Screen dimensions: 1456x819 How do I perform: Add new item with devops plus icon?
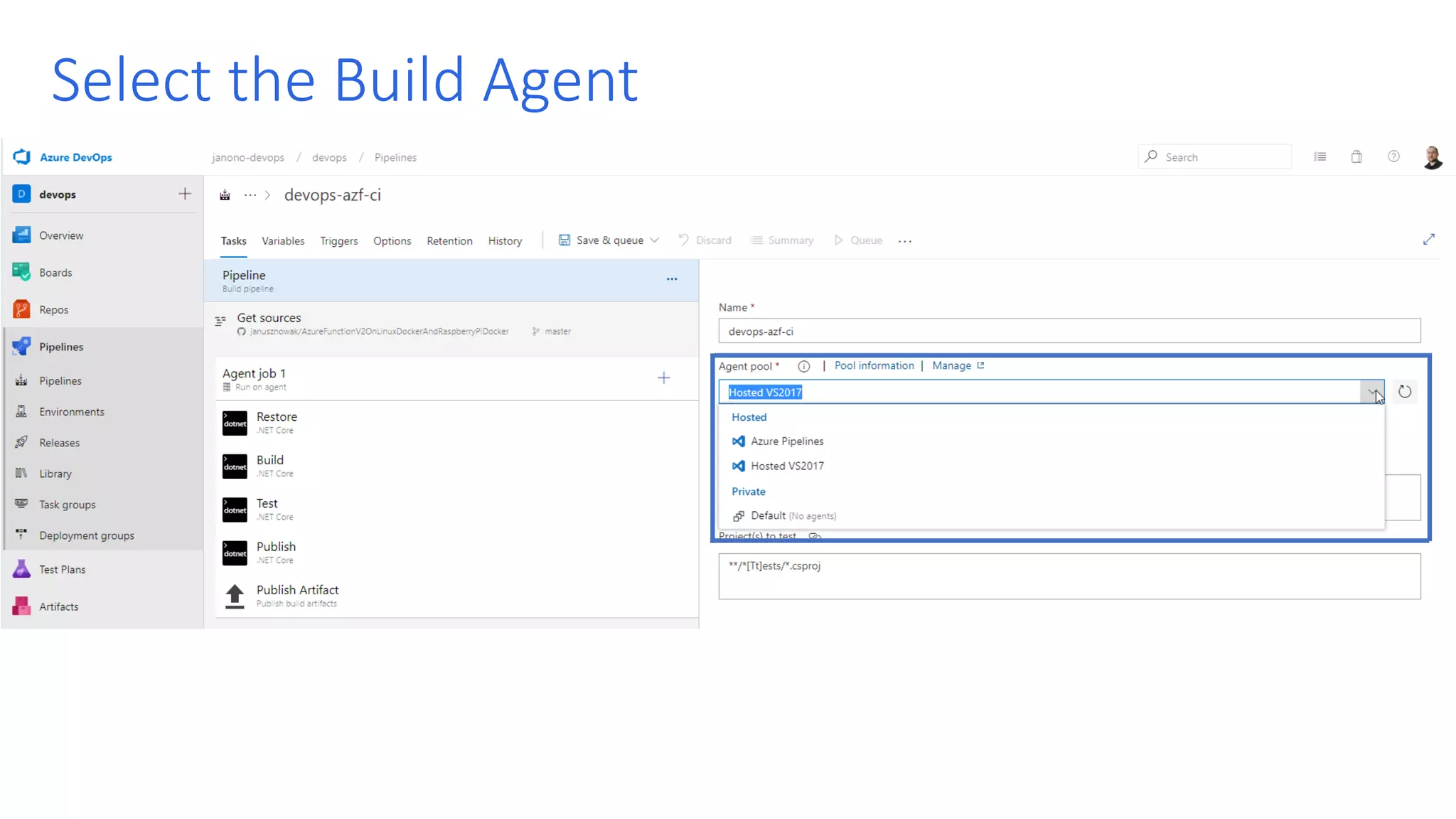(185, 194)
